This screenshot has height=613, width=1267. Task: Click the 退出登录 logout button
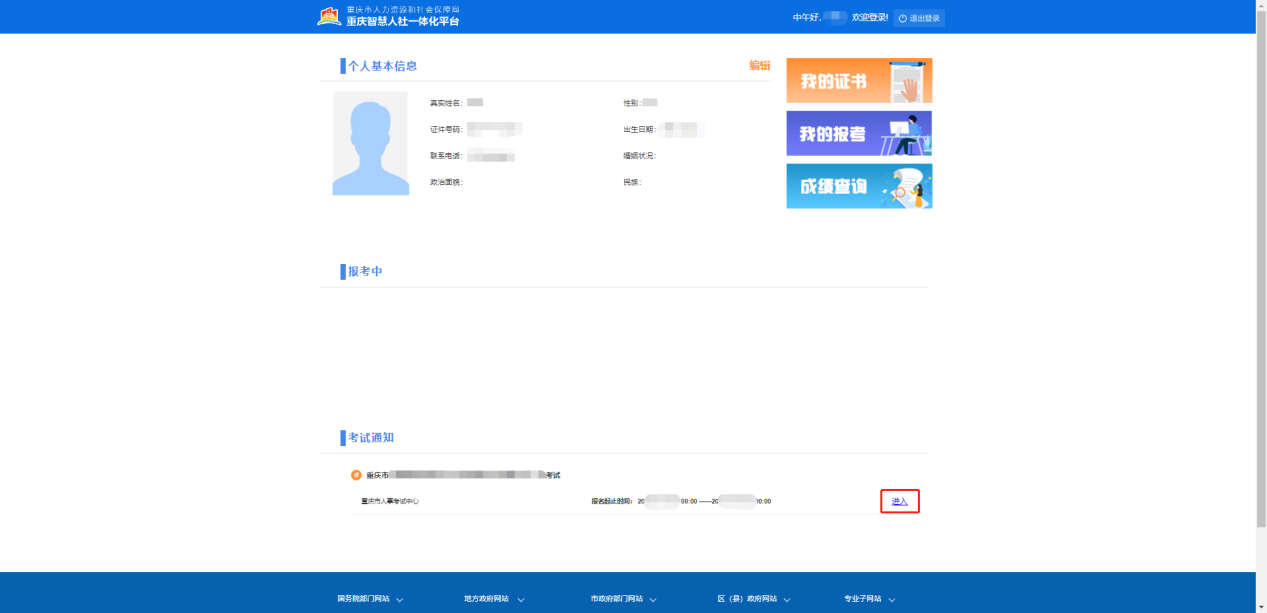coord(919,18)
